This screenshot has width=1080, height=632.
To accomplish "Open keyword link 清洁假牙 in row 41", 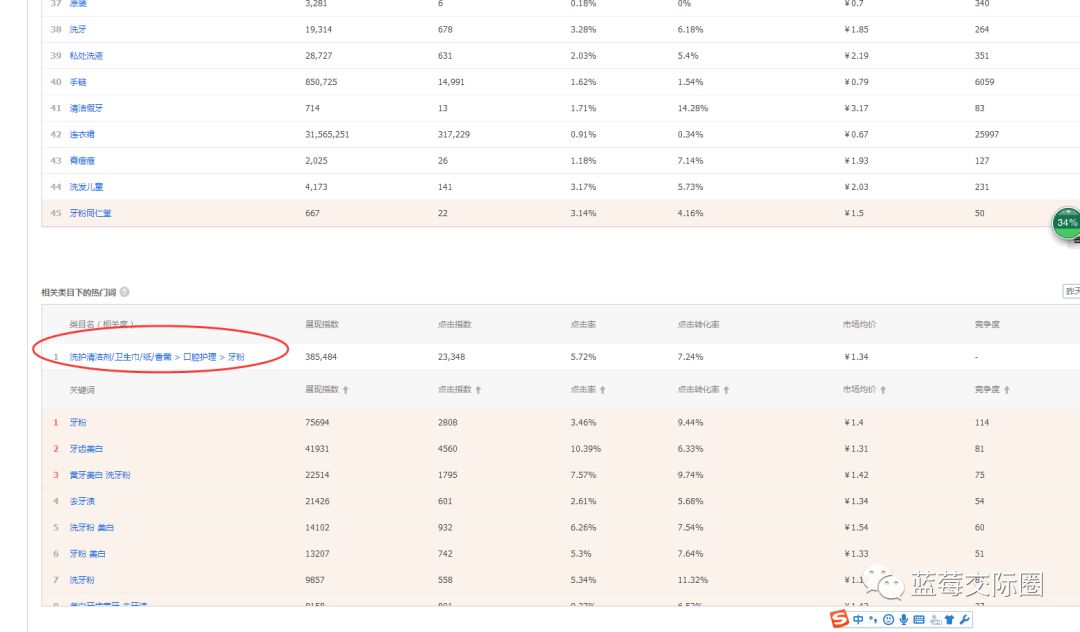I will tap(86, 108).
